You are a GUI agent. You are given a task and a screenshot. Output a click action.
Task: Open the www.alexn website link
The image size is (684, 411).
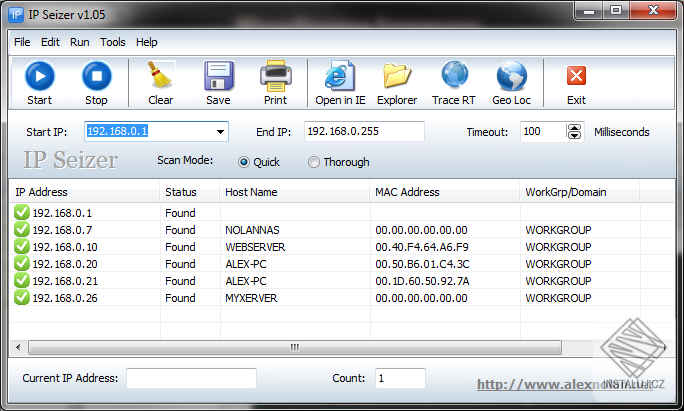564,384
